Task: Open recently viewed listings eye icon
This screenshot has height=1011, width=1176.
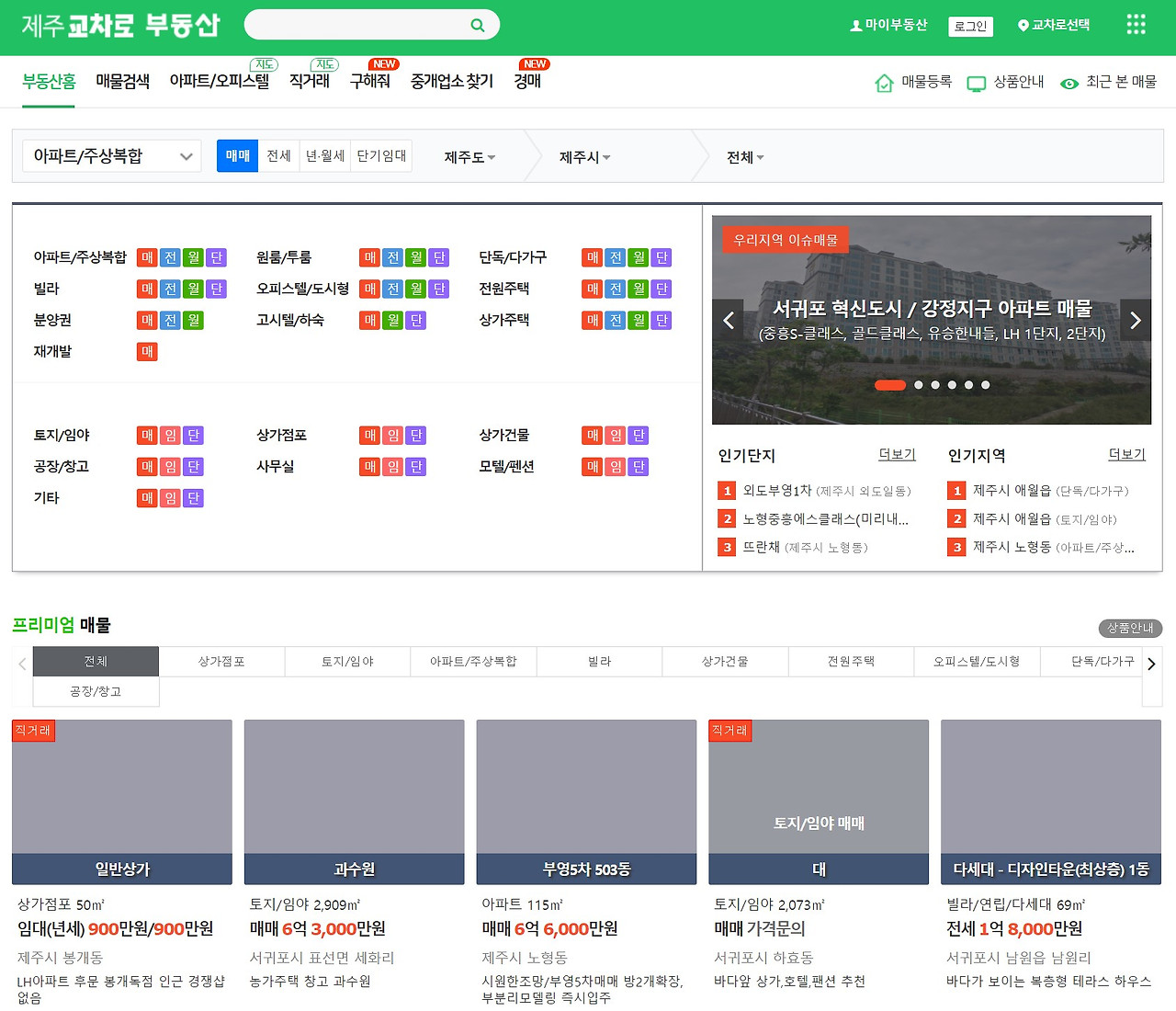Action: [x=1069, y=84]
